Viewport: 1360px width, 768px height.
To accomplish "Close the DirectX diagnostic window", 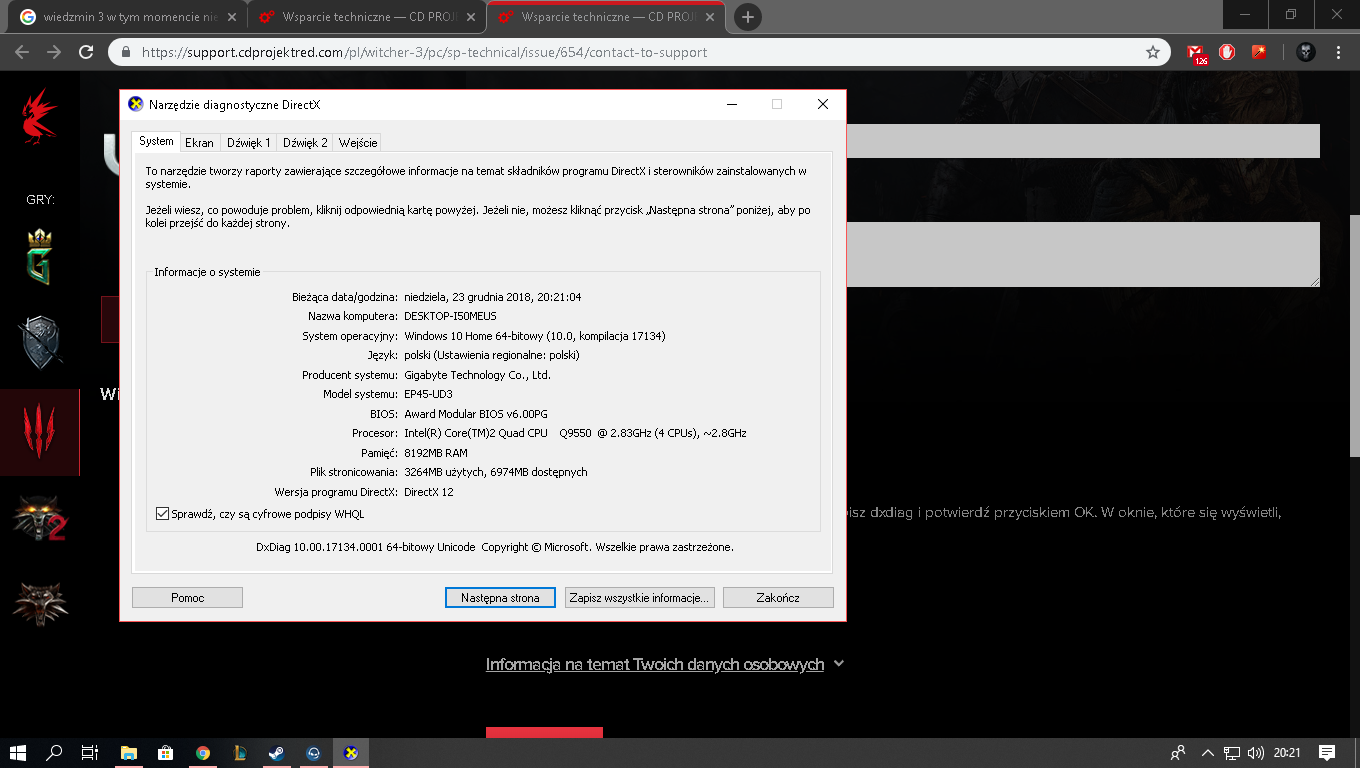I will point(822,104).
